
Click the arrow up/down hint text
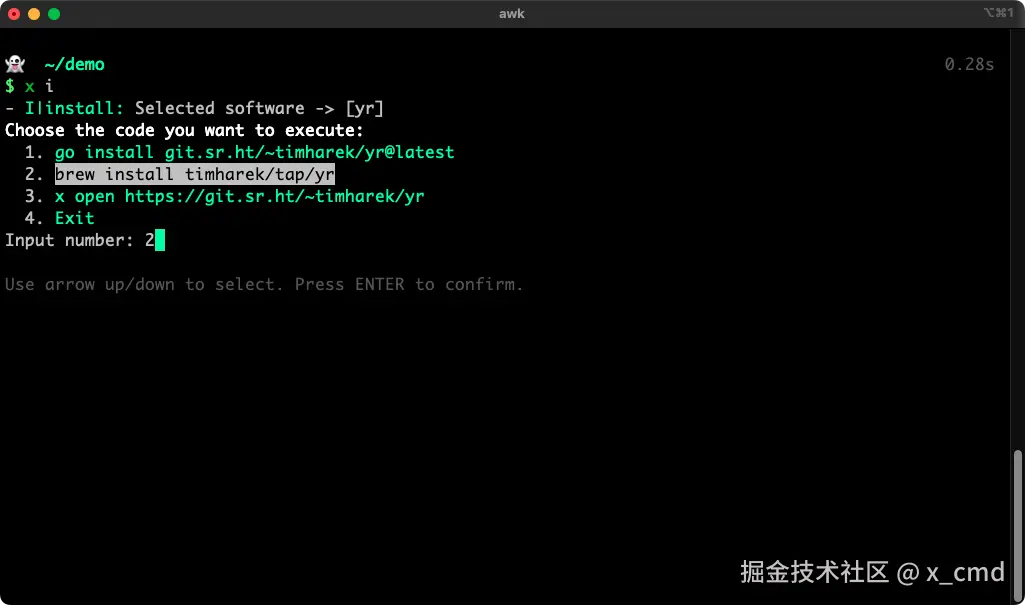[x=264, y=284]
